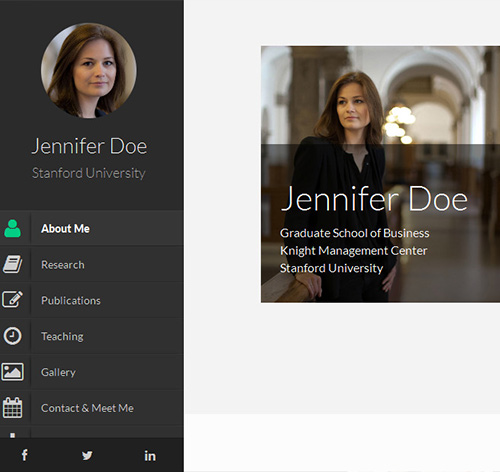The width and height of the screenshot is (500, 472).
Task: Click the circular profile photo in sidebar
Action: click(x=89, y=70)
